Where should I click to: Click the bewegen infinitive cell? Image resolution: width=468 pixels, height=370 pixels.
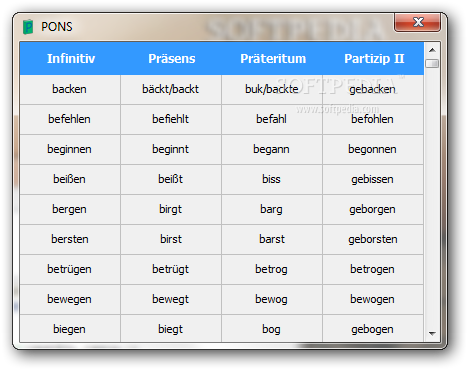pyautogui.click(x=70, y=299)
